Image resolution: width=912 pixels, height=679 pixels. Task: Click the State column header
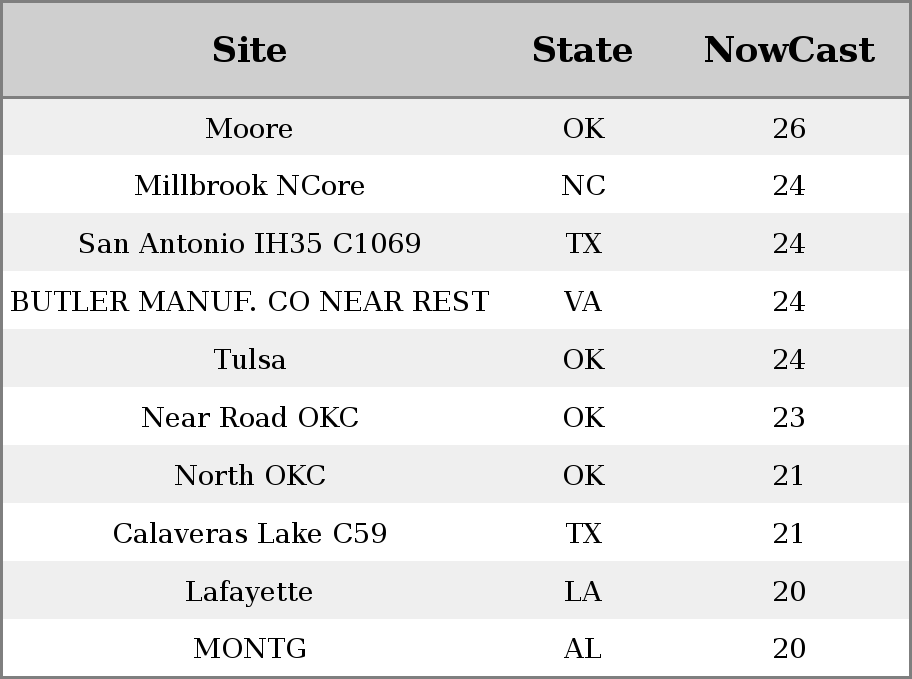pyautogui.click(x=582, y=50)
